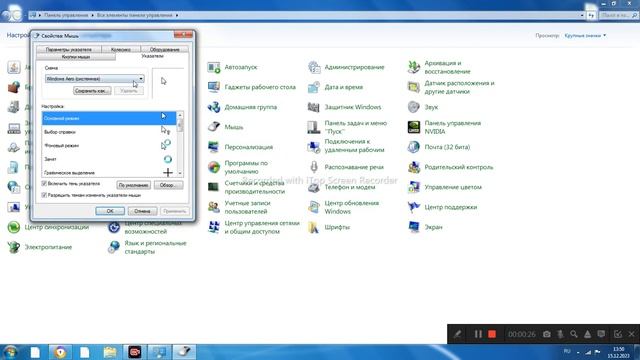
Task: Expand the address bar history dropdown
Action: (x=582, y=15)
